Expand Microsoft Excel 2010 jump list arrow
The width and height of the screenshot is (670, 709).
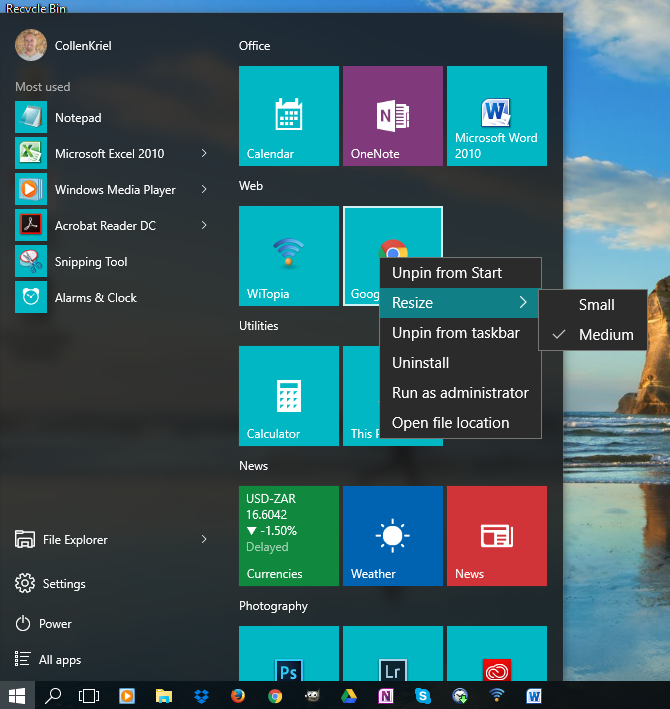(x=204, y=153)
